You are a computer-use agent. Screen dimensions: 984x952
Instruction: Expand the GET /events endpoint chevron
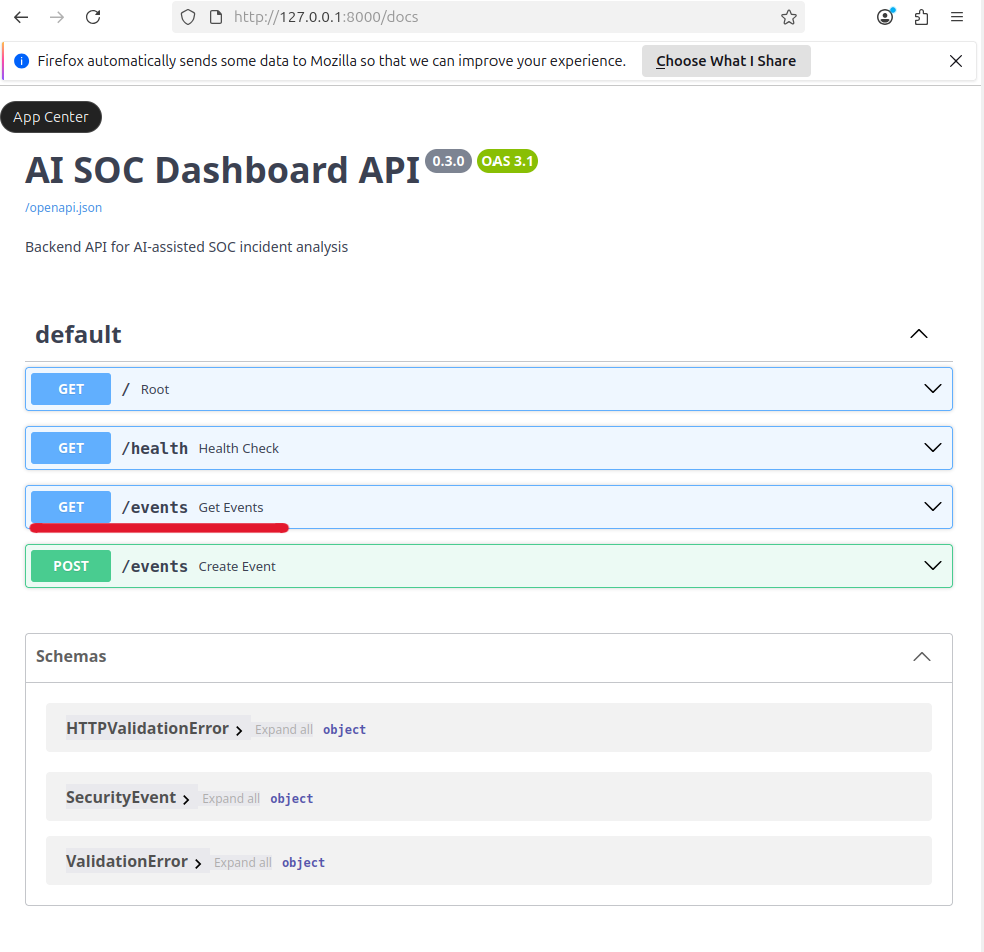tap(933, 507)
